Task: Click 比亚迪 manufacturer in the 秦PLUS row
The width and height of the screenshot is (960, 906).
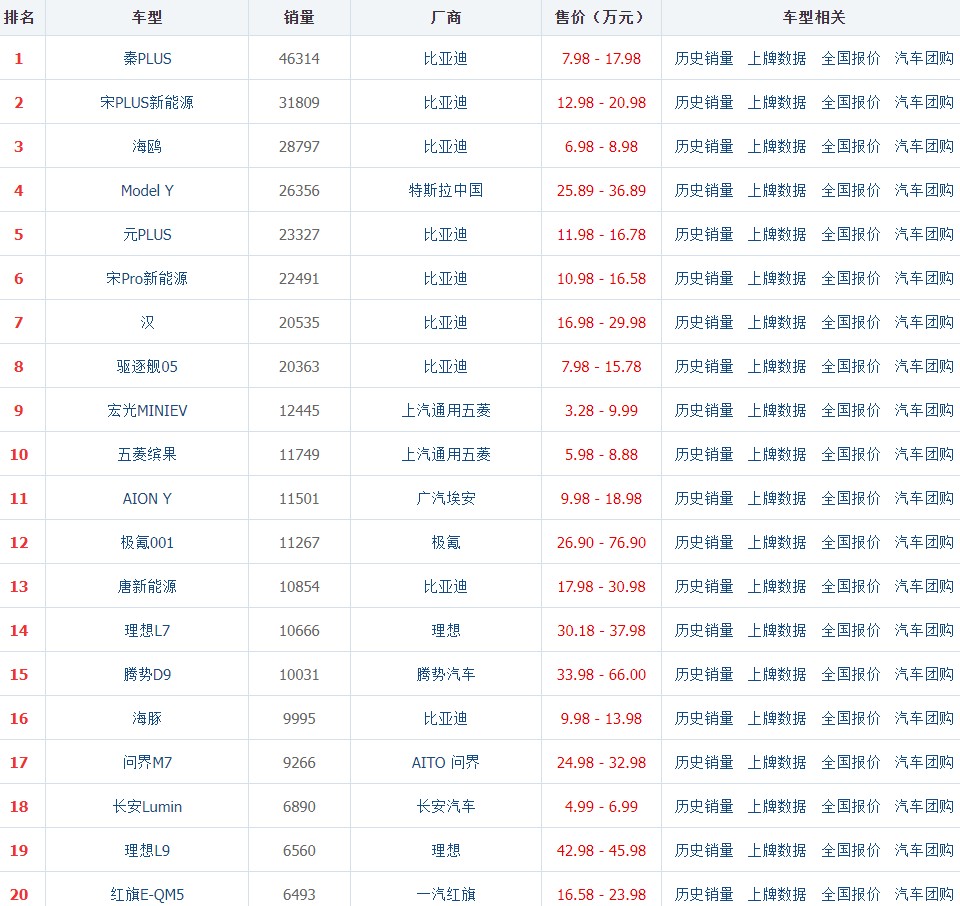Action: (x=446, y=59)
